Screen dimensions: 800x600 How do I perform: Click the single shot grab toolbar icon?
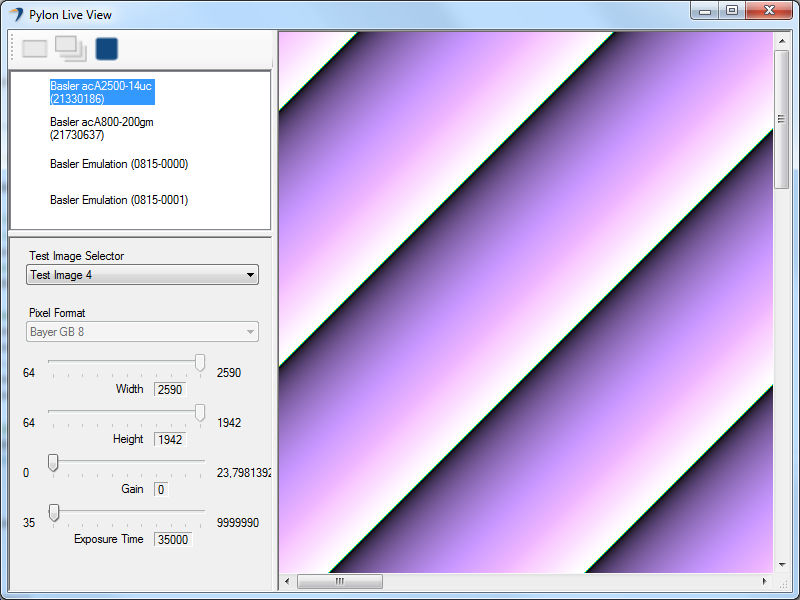[x=35, y=49]
